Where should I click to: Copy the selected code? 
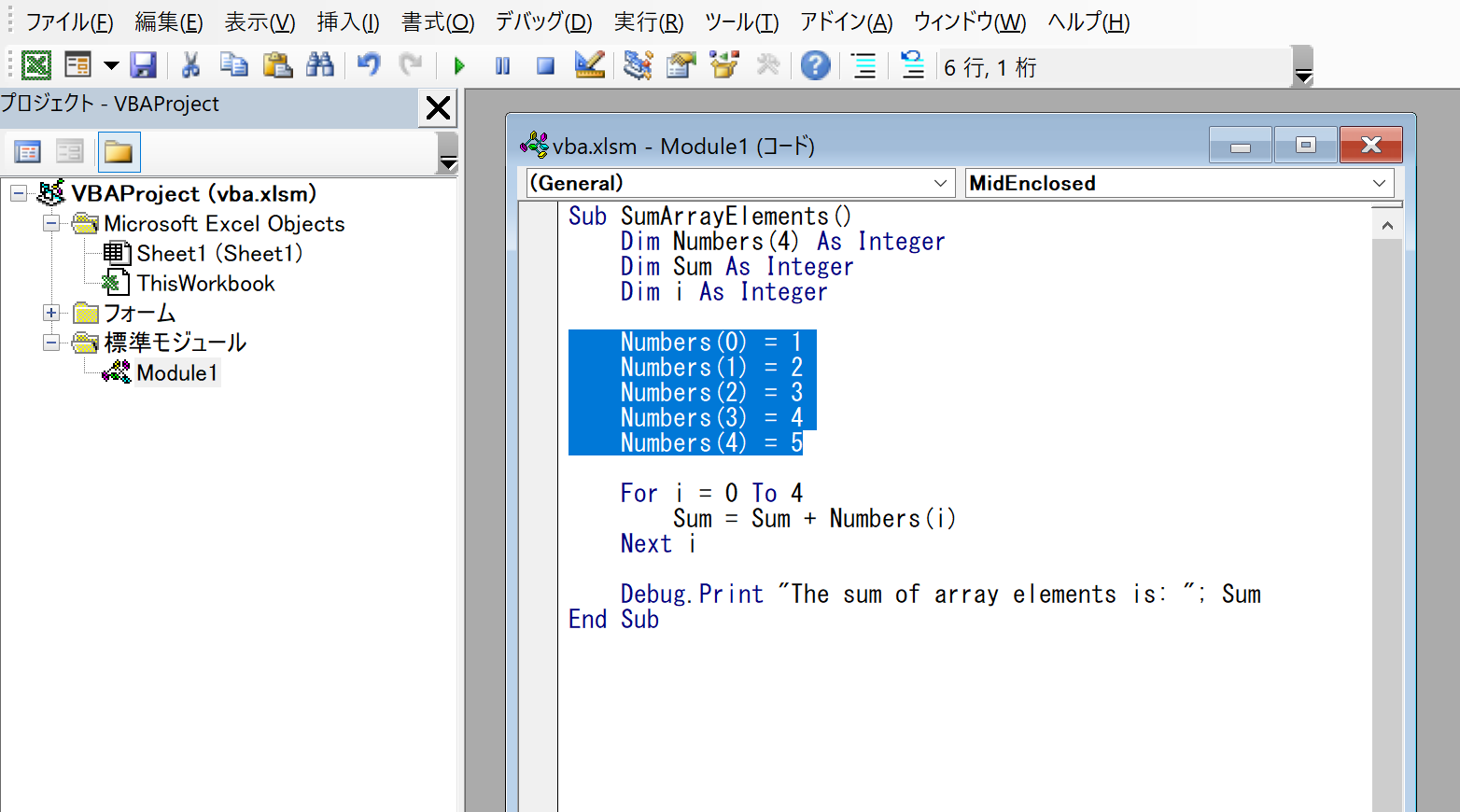click(x=233, y=65)
